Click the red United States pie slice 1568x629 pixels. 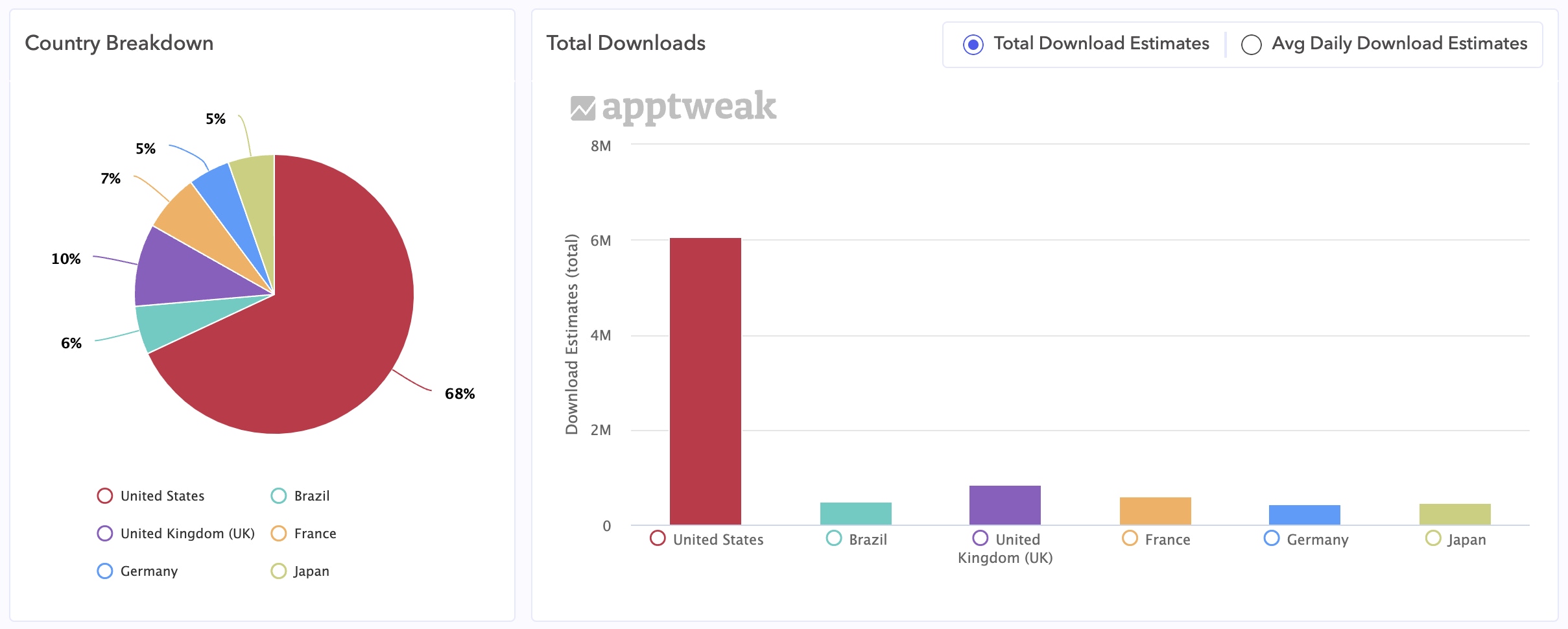coord(324,324)
